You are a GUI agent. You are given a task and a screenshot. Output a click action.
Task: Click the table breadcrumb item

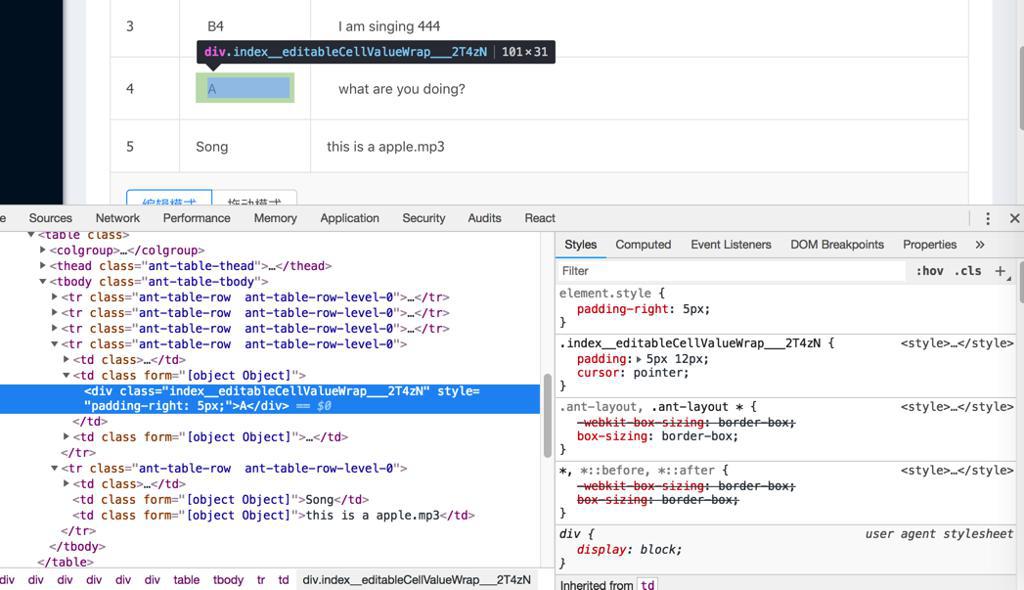[x=186, y=580]
